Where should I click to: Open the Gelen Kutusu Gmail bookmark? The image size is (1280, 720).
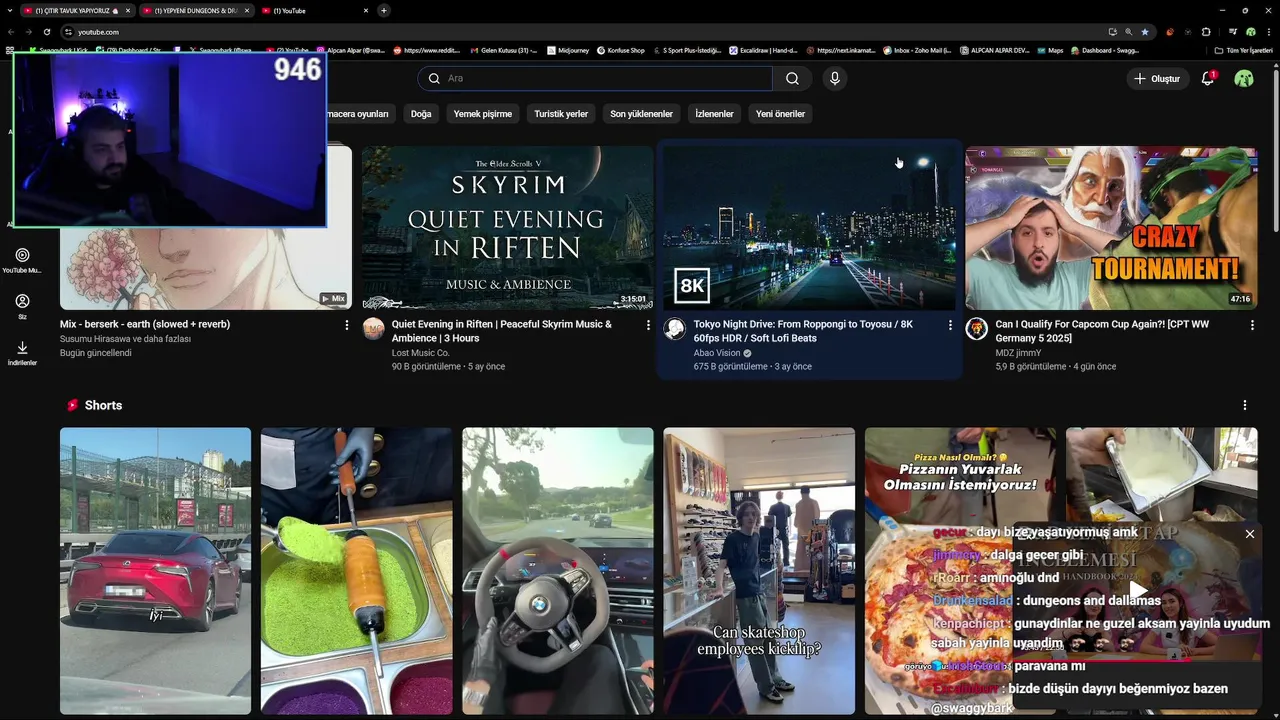[503, 50]
